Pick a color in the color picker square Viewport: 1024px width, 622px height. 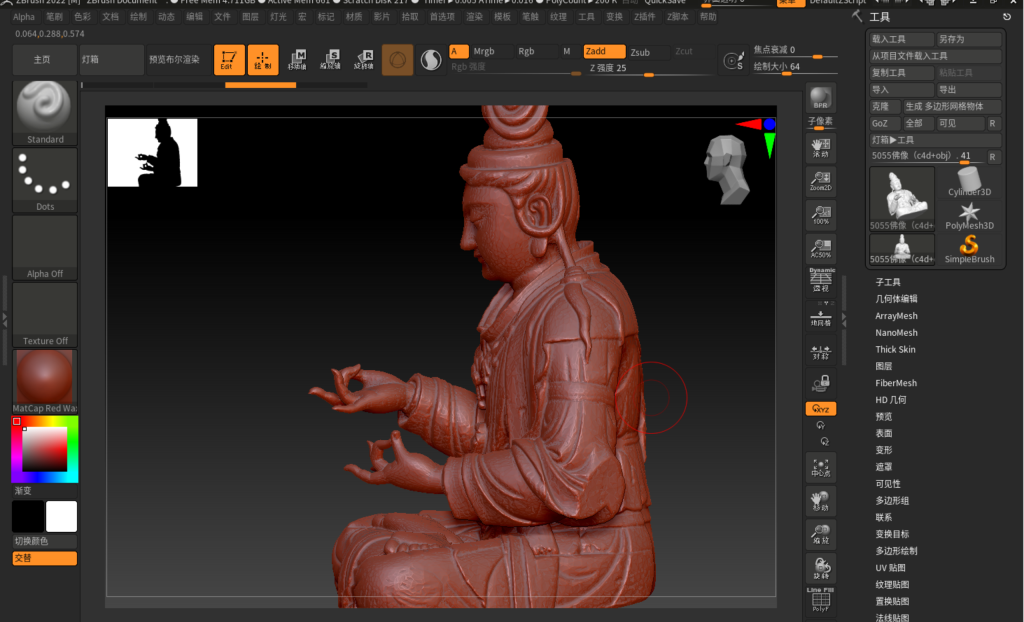[x=44, y=450]
